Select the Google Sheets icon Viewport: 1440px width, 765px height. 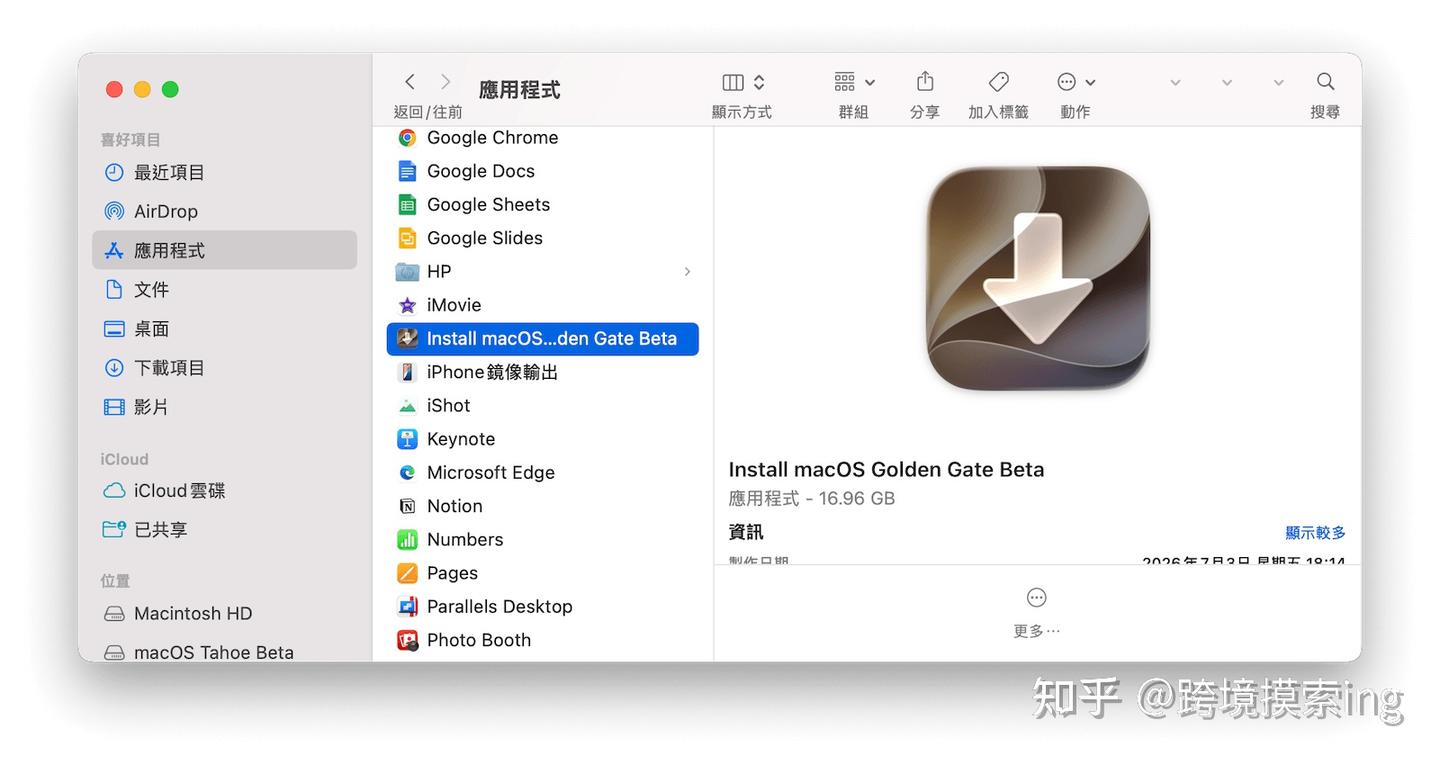pos(407,205)
